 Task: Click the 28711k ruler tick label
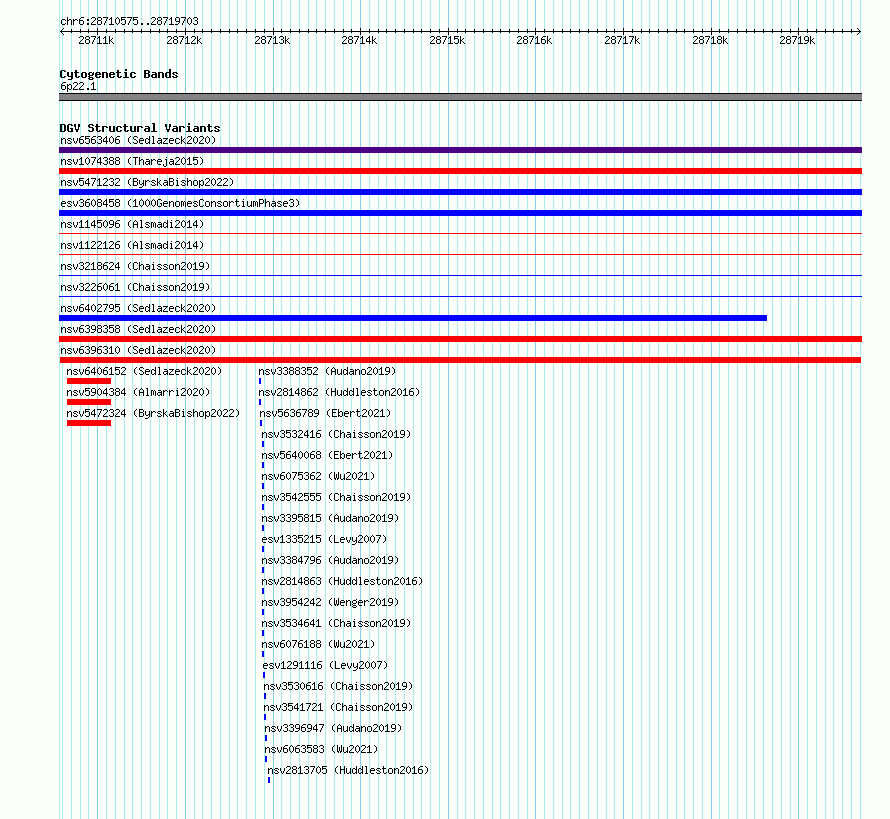[96, 40]
